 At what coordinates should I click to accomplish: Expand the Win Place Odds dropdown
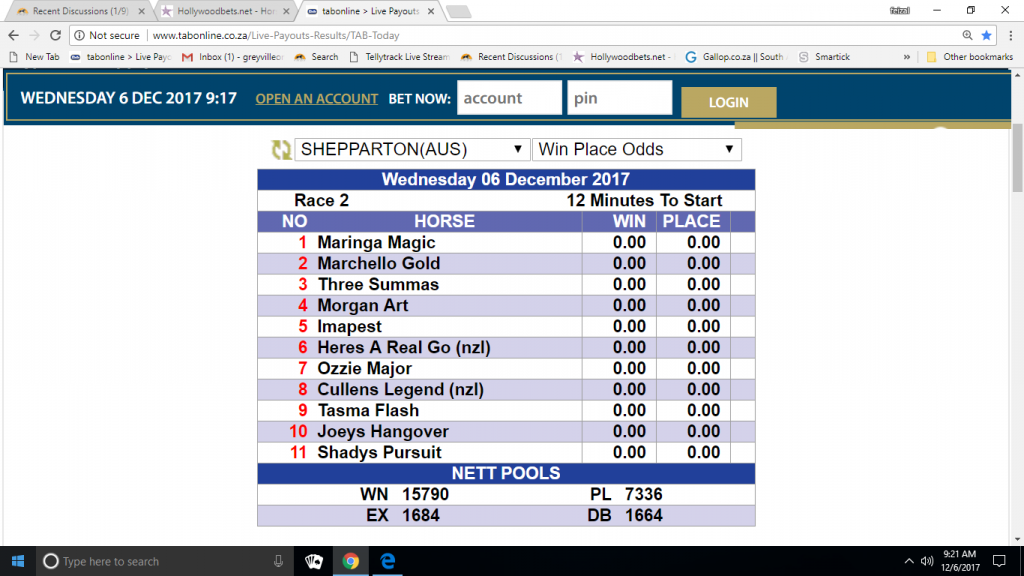click(636, 150)
